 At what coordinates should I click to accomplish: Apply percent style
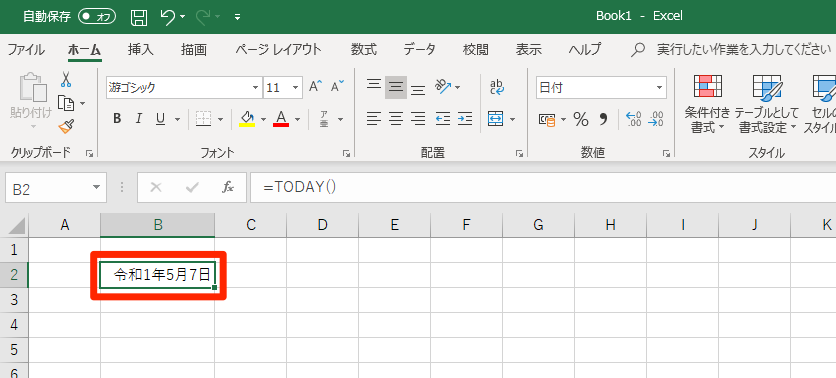(581, 119)
